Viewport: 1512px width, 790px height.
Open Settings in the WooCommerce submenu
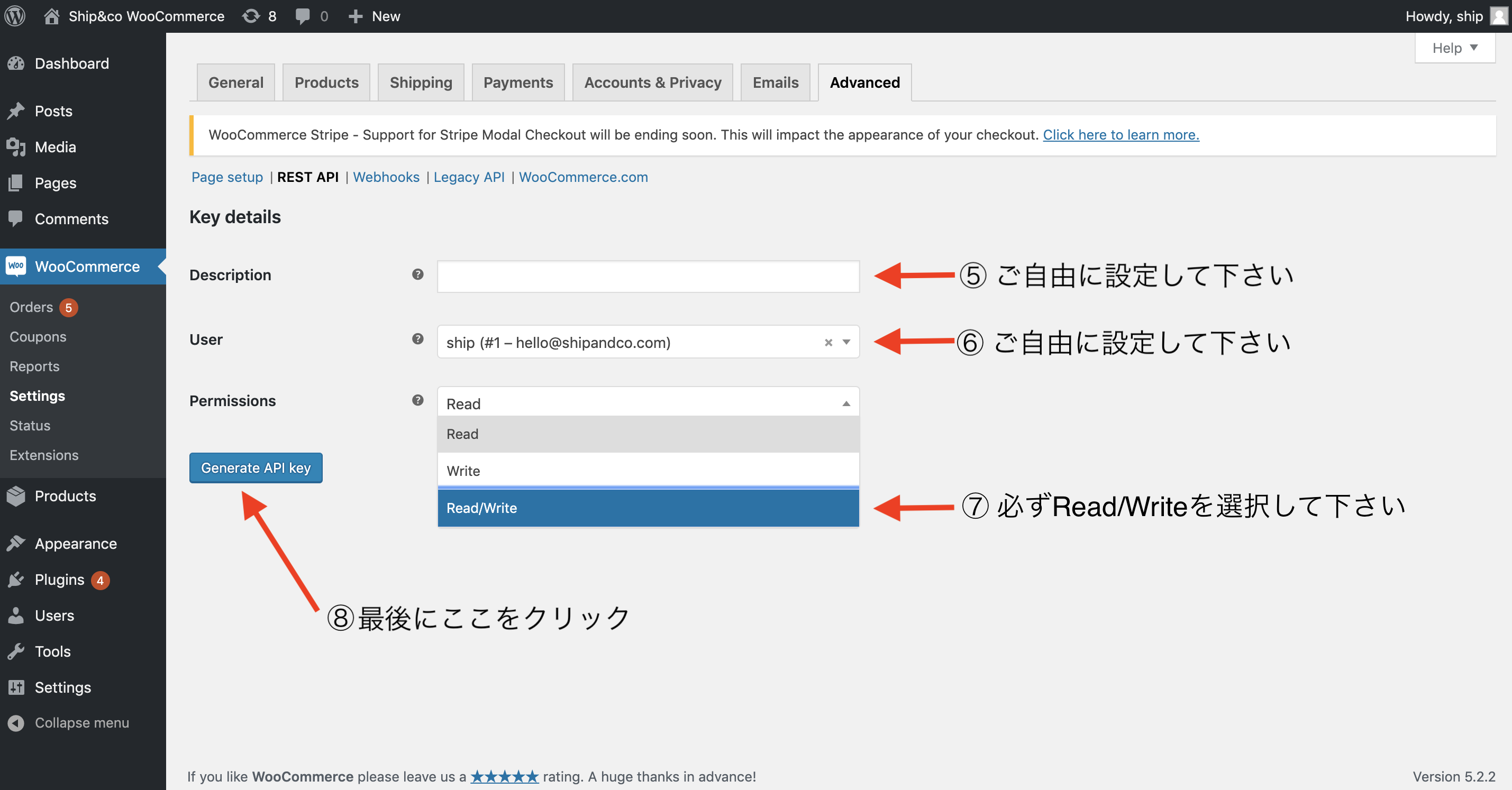pyautogui.click(x=37, y=396)
